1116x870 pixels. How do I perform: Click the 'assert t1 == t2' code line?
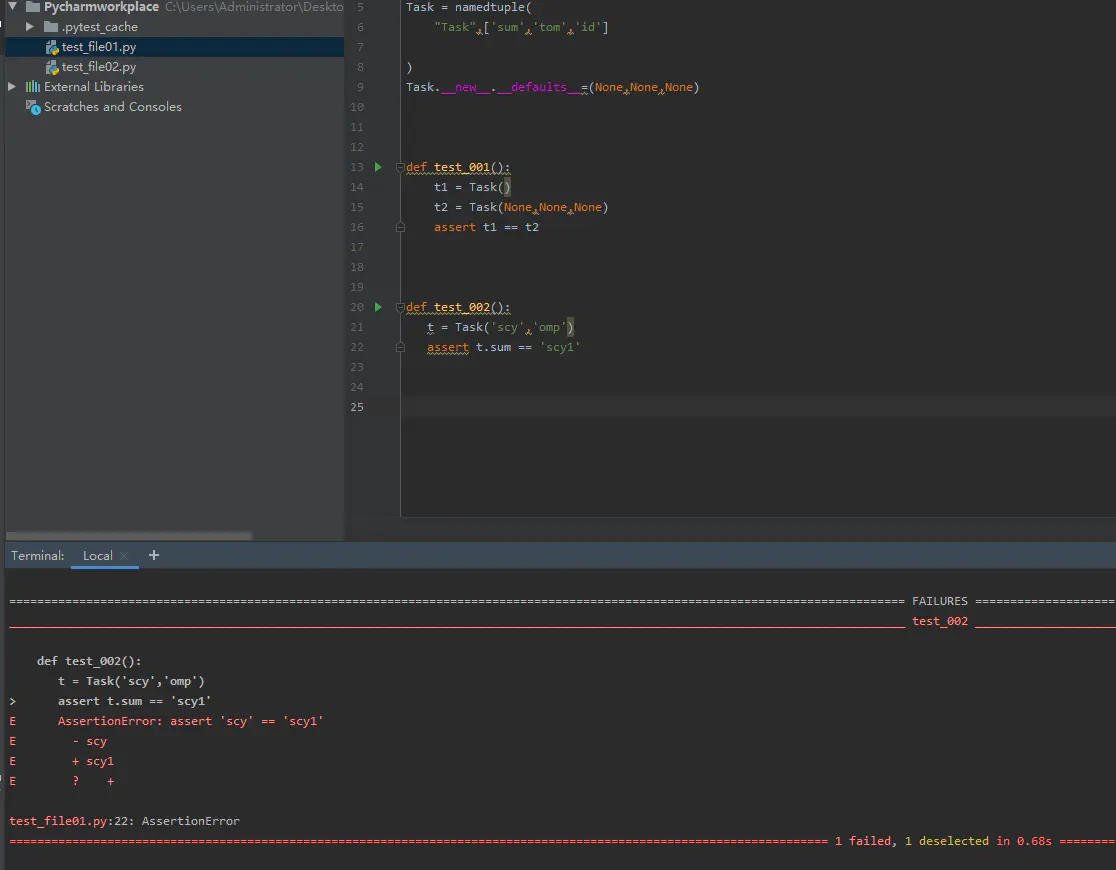click(x=486, y=227)
